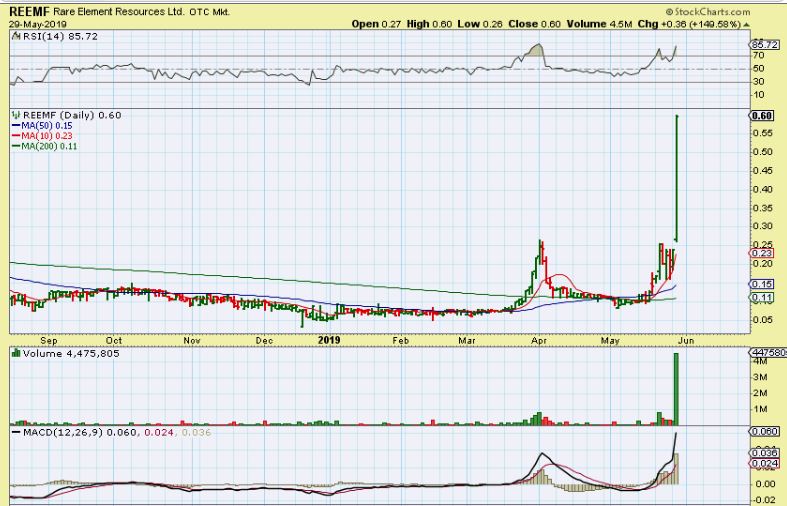Image resolution: width=787 pixels, height=506 pixels.
Task: Click the tallest green volume bar in late May
Action: 676,389
